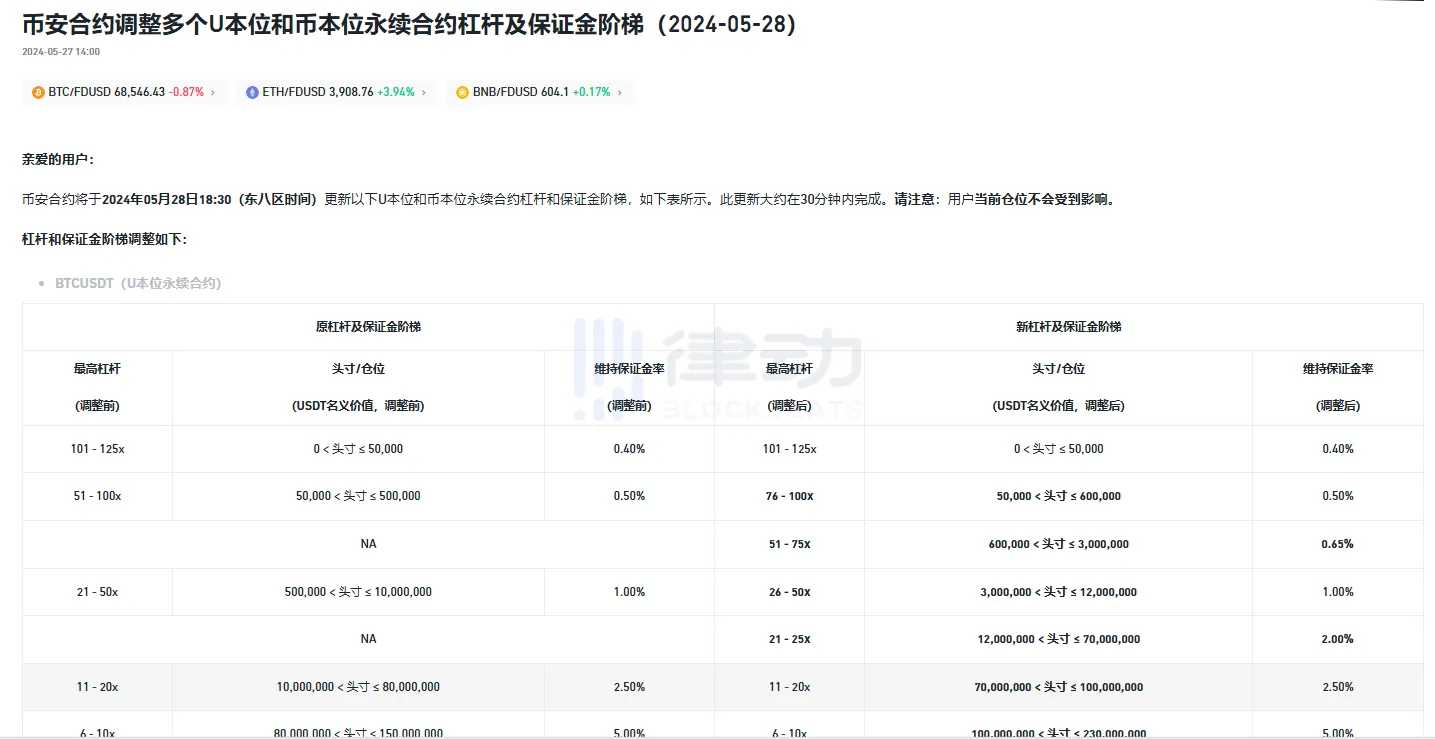Click the green +3.94% price change
Screen dimensions: 1435x739
tap(396, 92)
